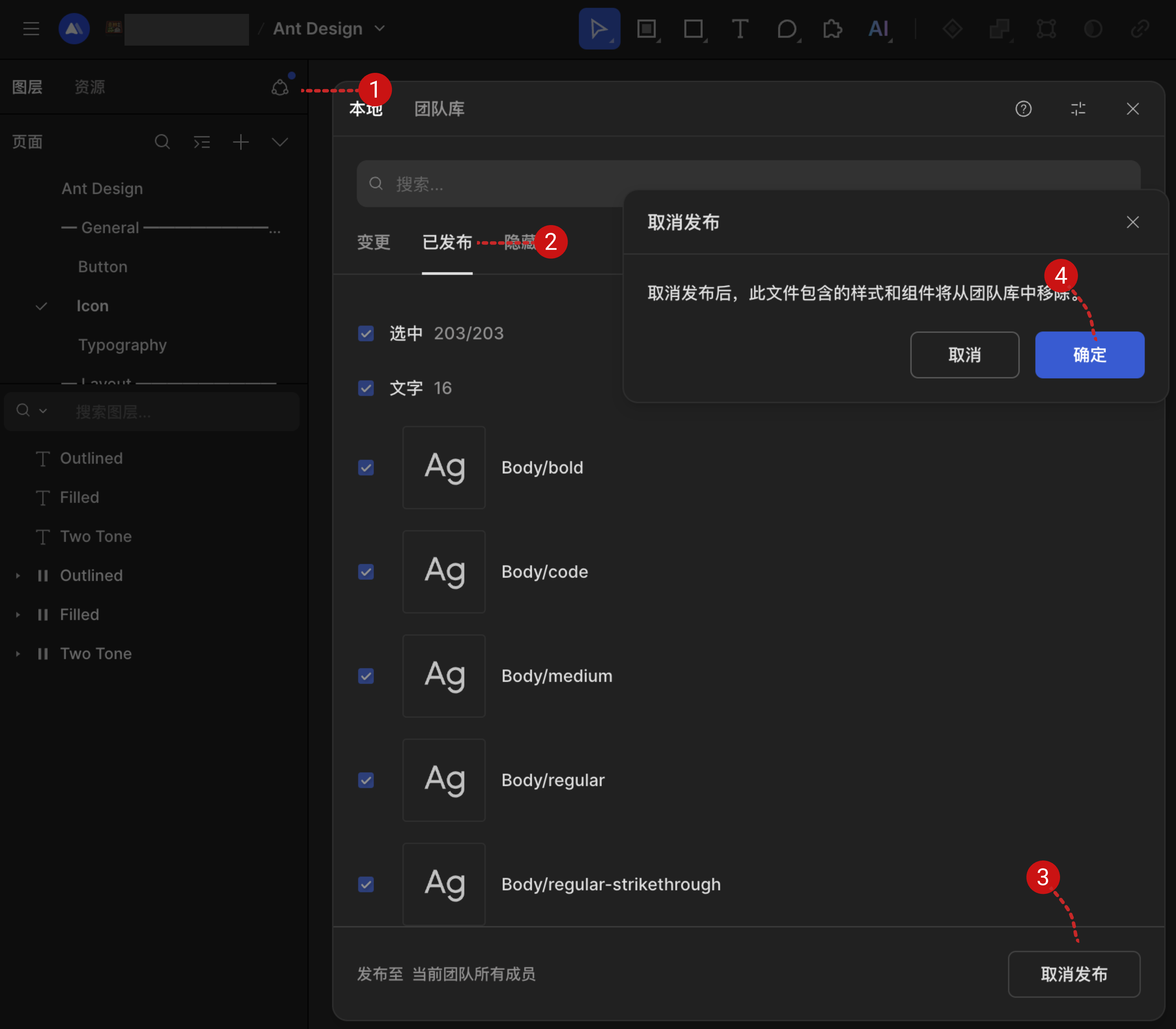Viewport: 1176px width, 1029px height.
Task: Open the Button page
Action: tap(103, 267)
